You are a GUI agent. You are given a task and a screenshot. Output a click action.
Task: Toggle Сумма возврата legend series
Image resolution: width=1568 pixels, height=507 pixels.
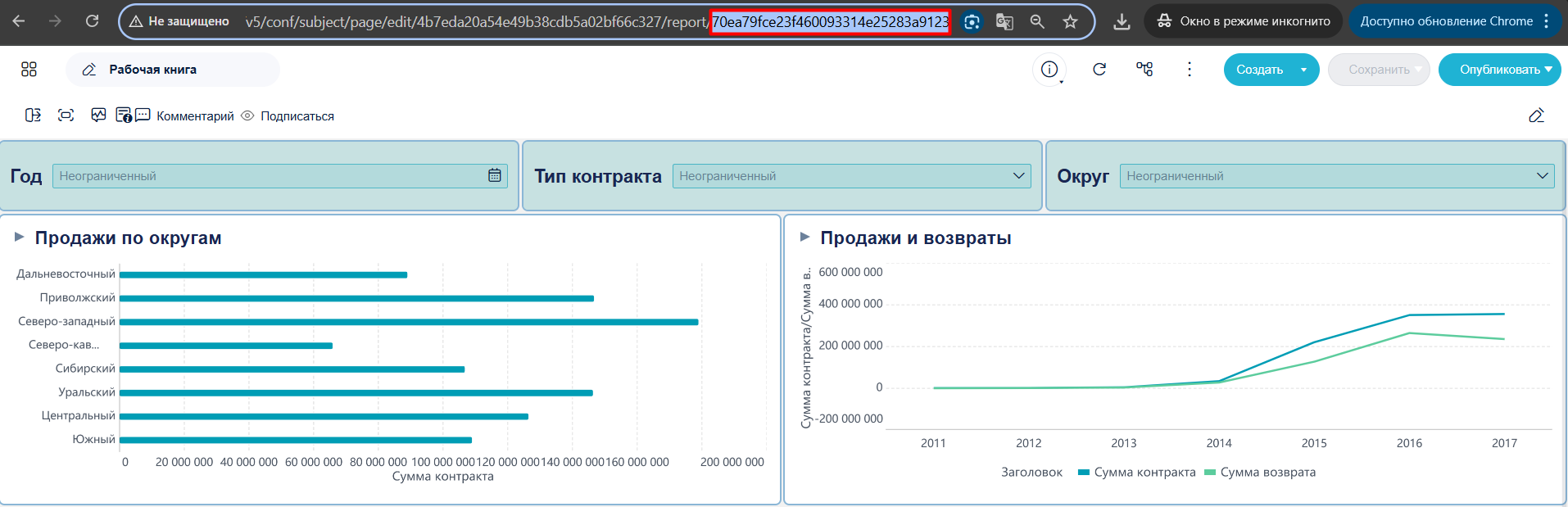pyautogui.click(x=1260, y=473)
